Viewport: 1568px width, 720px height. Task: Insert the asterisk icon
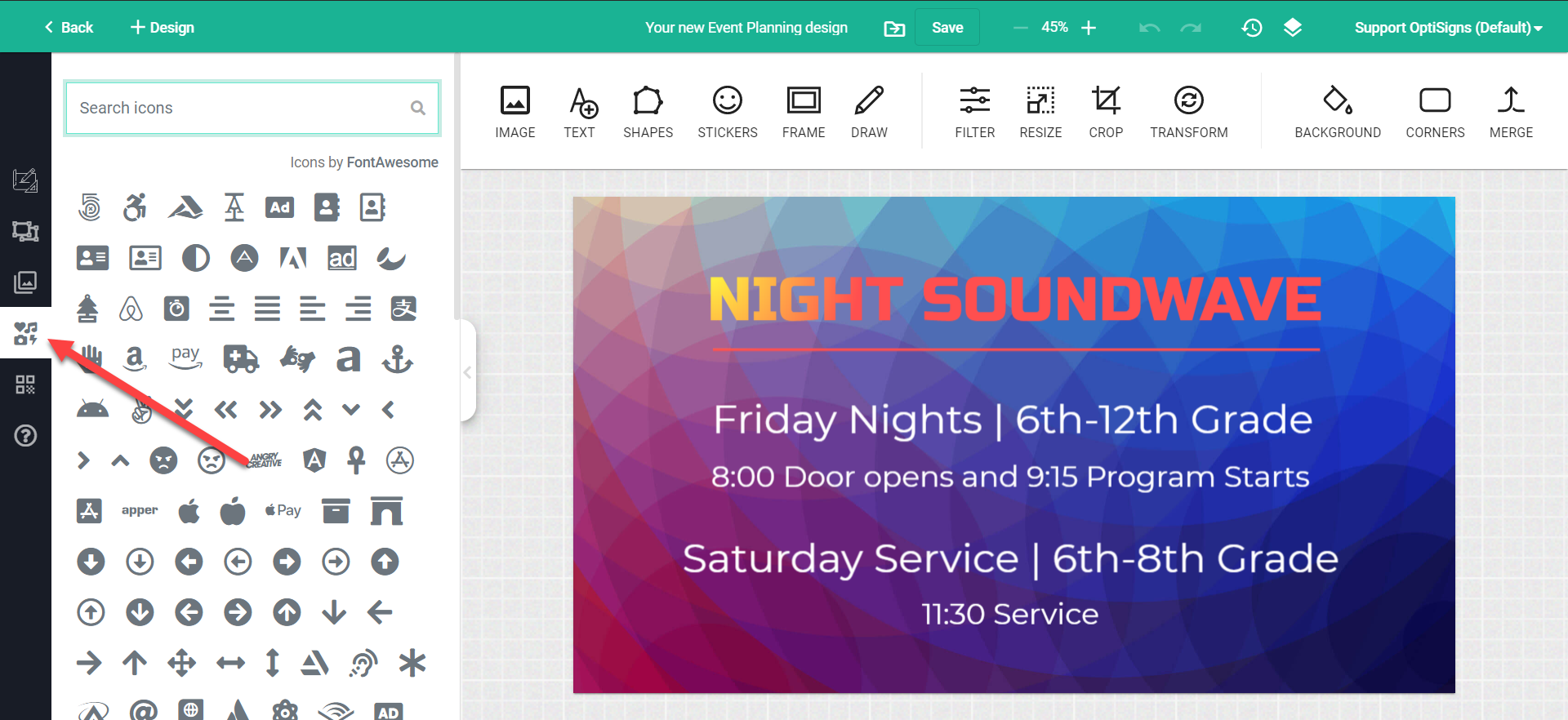(412, 663)
